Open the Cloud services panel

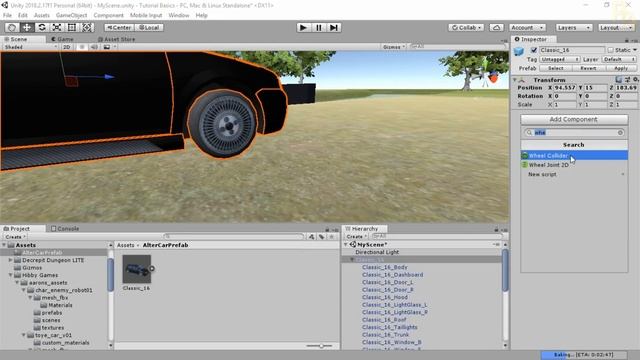(x=496, y=27)
